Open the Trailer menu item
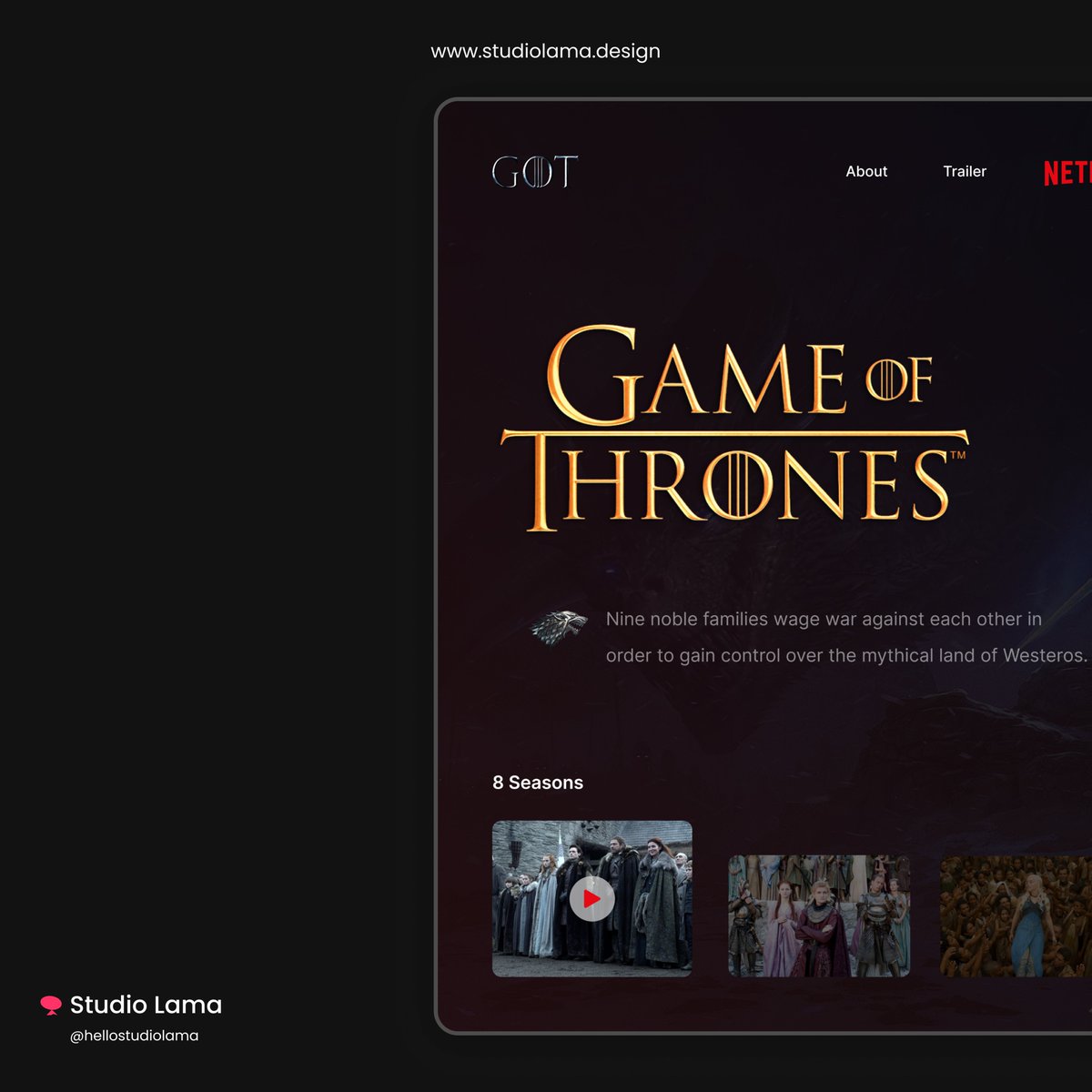Viewport: 1092px width, 1092px height. (965, 171)
